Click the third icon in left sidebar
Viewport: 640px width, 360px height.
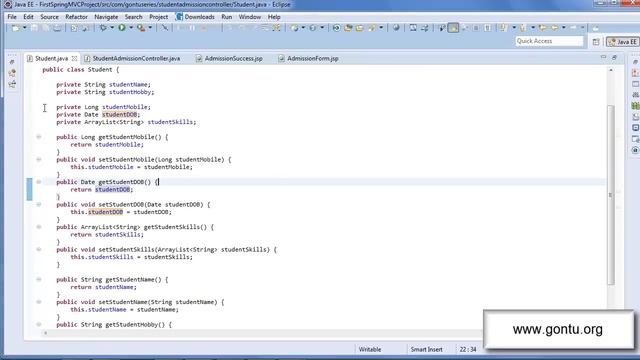coord(12,84)
